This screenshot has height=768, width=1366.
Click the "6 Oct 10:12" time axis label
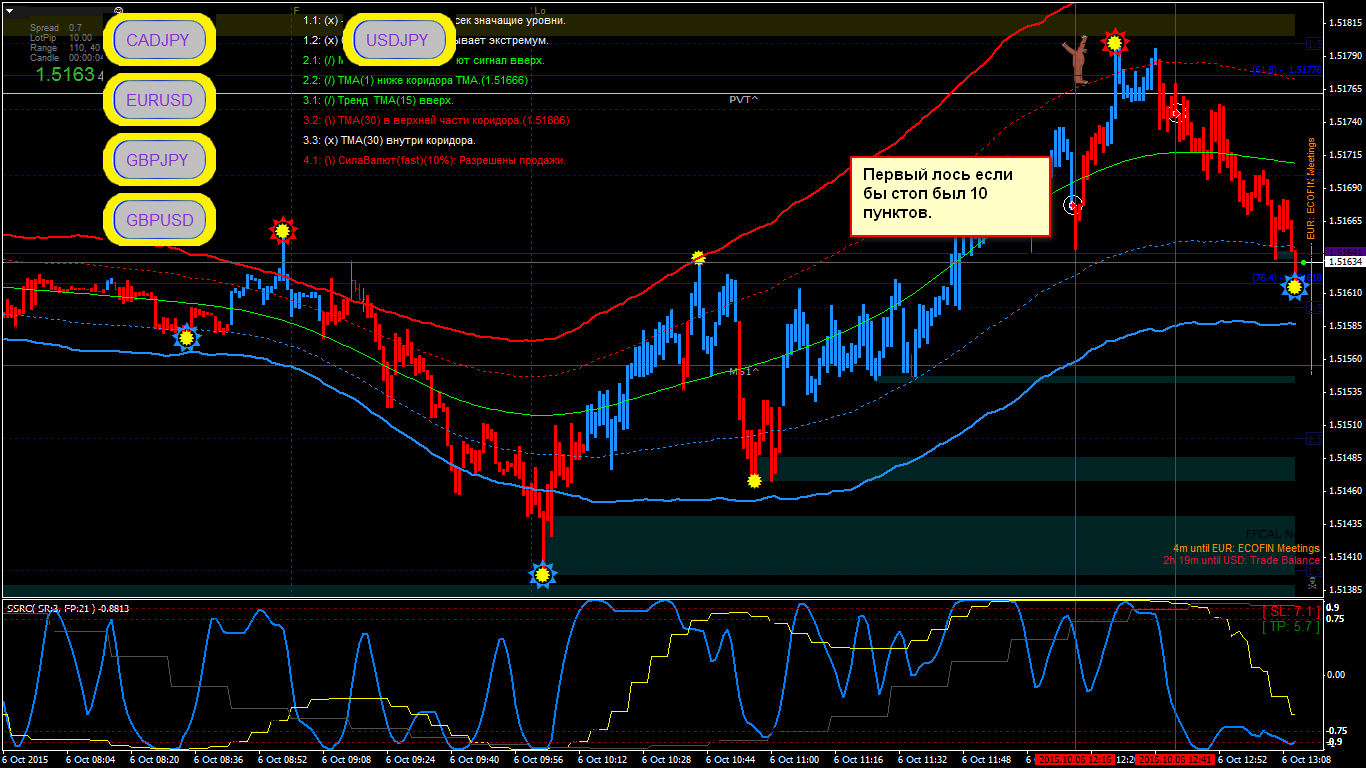point(602,760)
